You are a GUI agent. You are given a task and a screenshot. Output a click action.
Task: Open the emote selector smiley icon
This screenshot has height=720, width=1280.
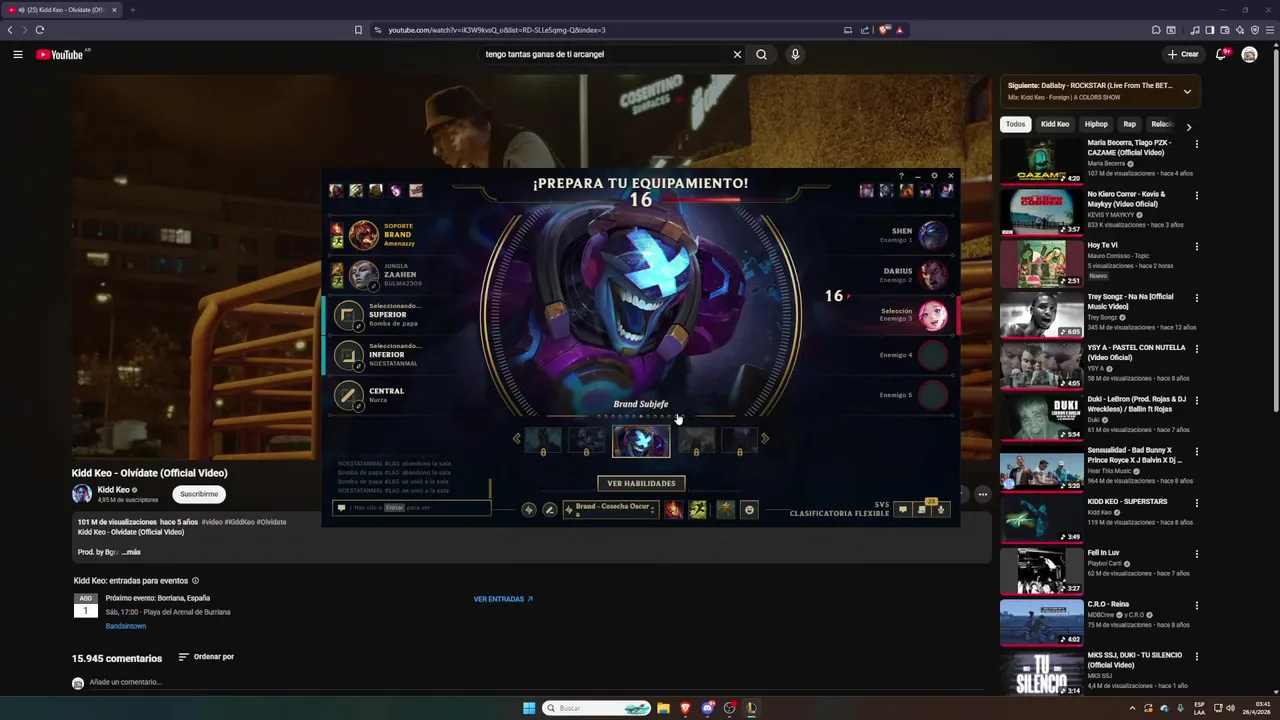coord(749,510)
